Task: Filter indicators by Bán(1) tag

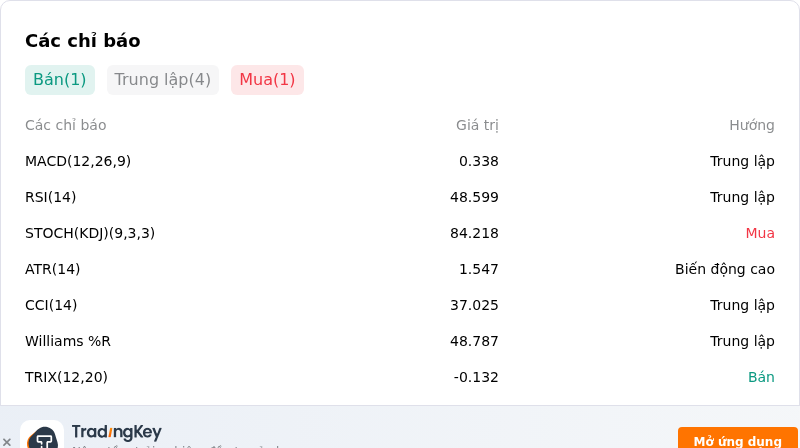Action: [60, 80]
